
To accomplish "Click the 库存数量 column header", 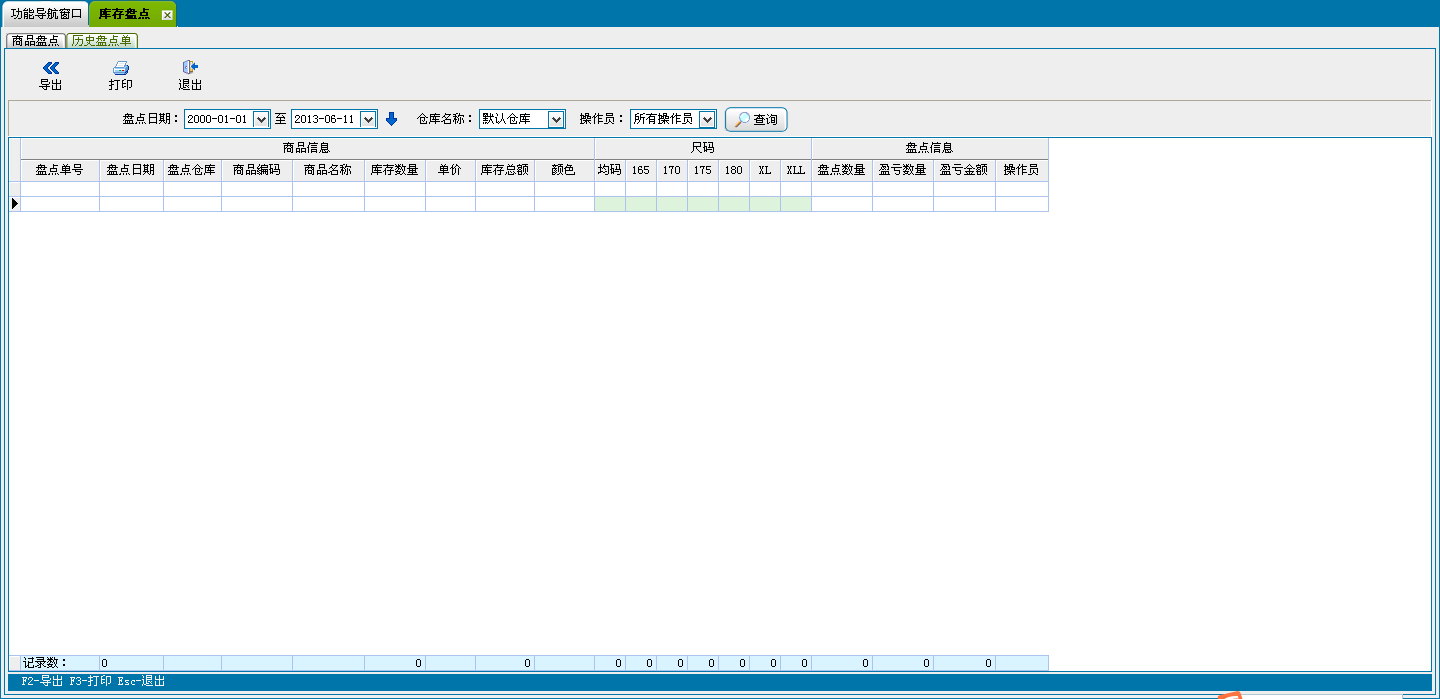I will click(394, 170).
